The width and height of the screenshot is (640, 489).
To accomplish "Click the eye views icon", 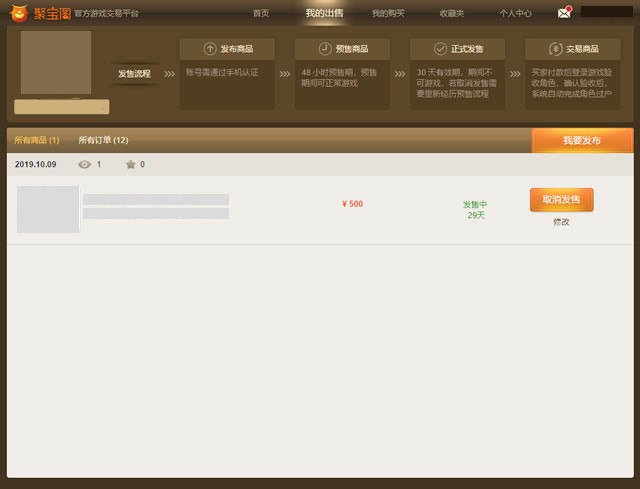I will click(x=84, y=164).
